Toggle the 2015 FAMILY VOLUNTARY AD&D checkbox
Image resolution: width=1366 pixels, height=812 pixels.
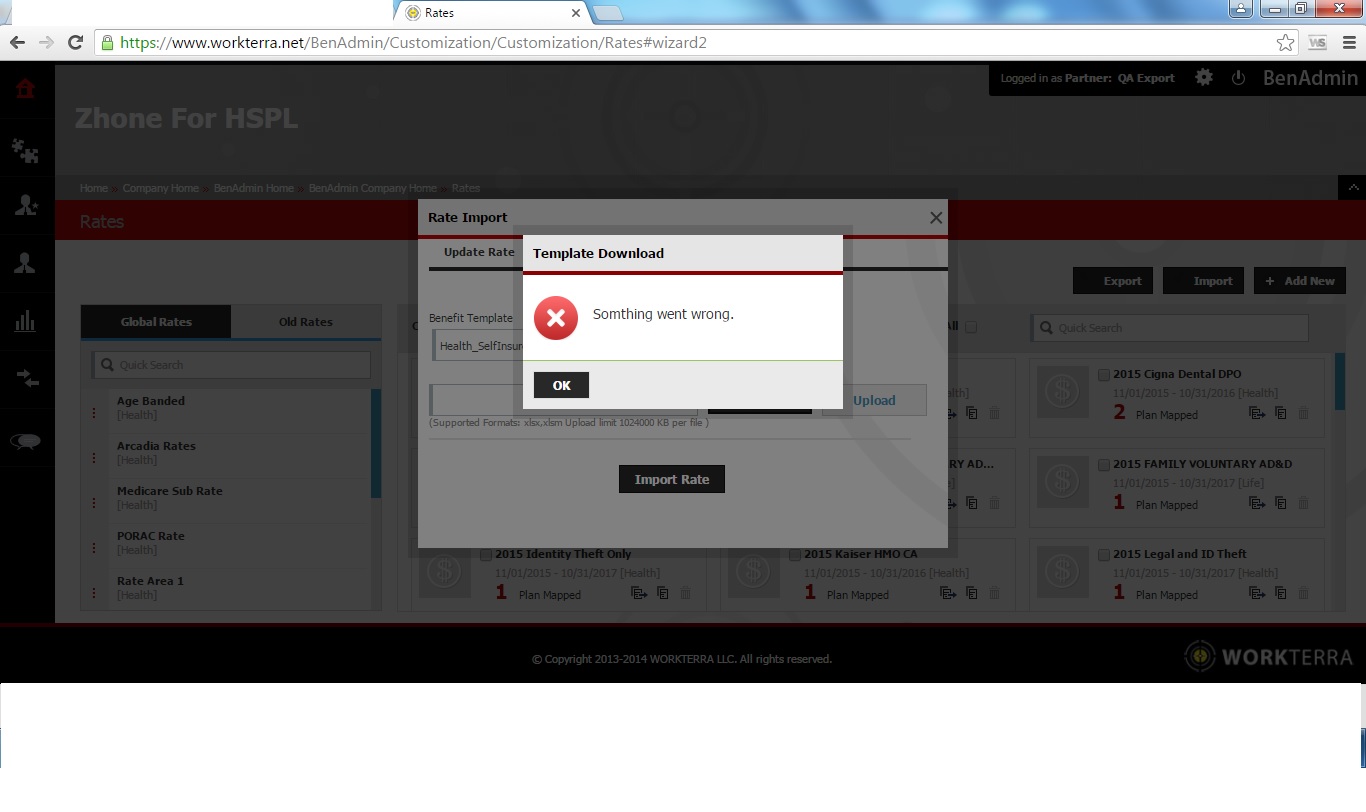coord(1104,465)
